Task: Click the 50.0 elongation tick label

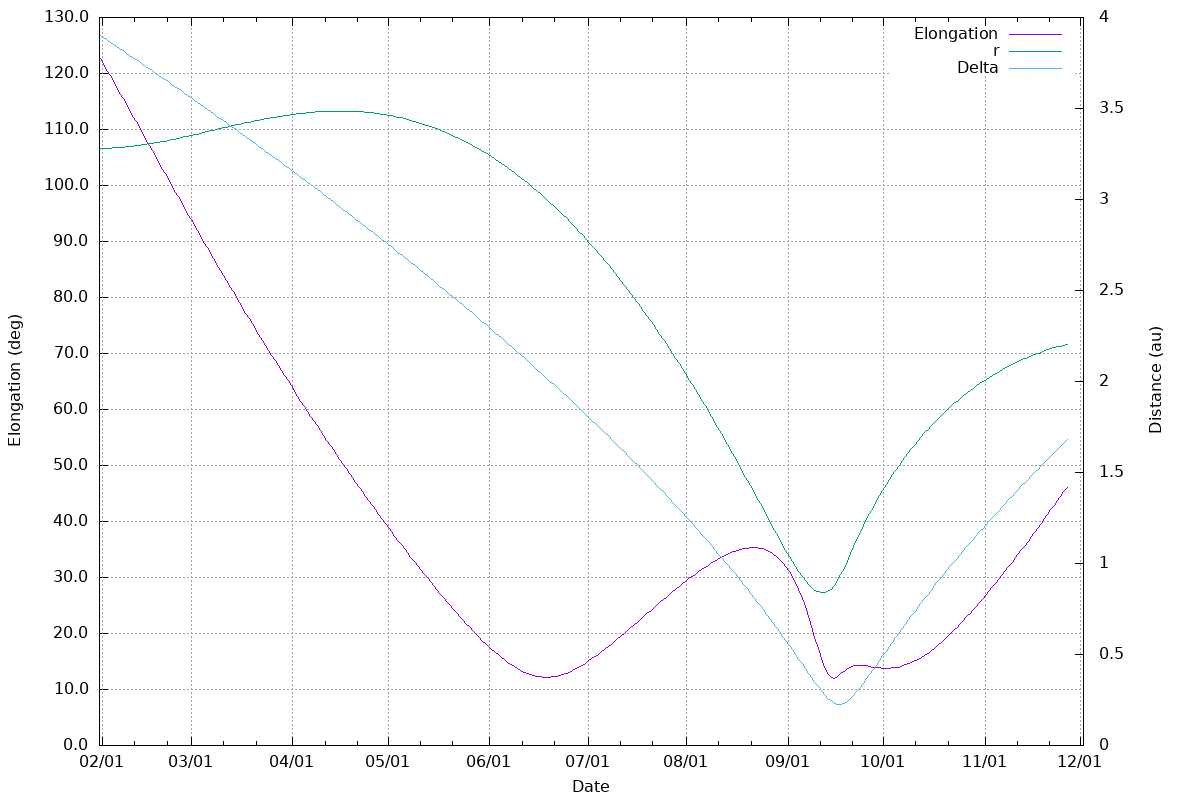Action: 73,465
